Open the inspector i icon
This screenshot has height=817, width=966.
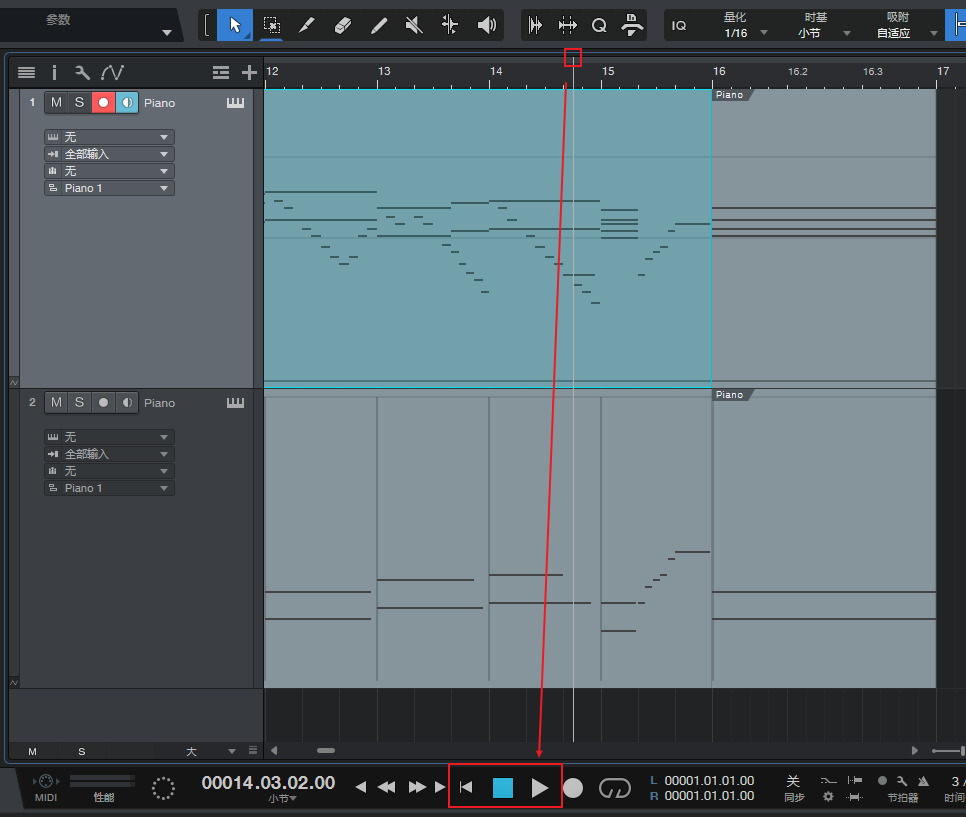[x=54, y=73]
